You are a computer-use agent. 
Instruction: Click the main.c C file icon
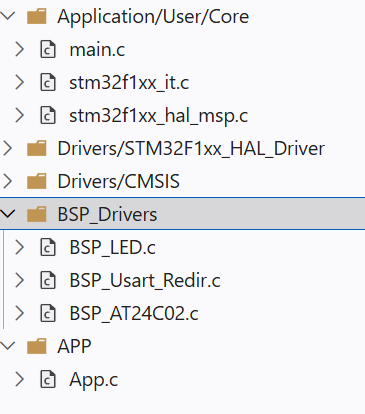(48, 49)
